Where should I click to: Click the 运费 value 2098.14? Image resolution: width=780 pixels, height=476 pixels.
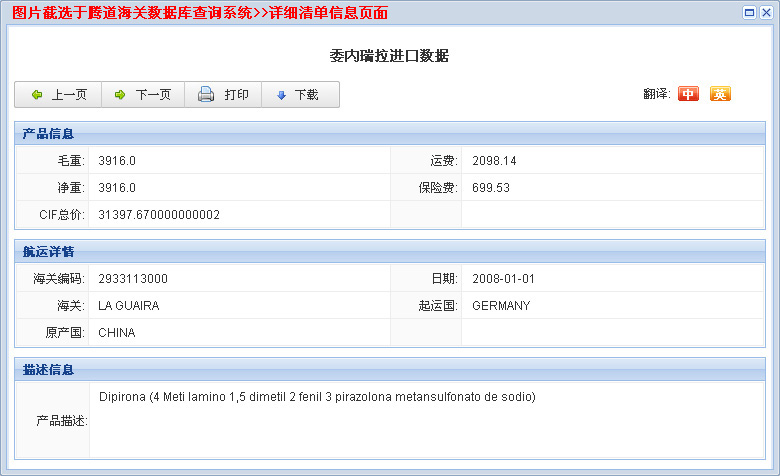(494, 160)
